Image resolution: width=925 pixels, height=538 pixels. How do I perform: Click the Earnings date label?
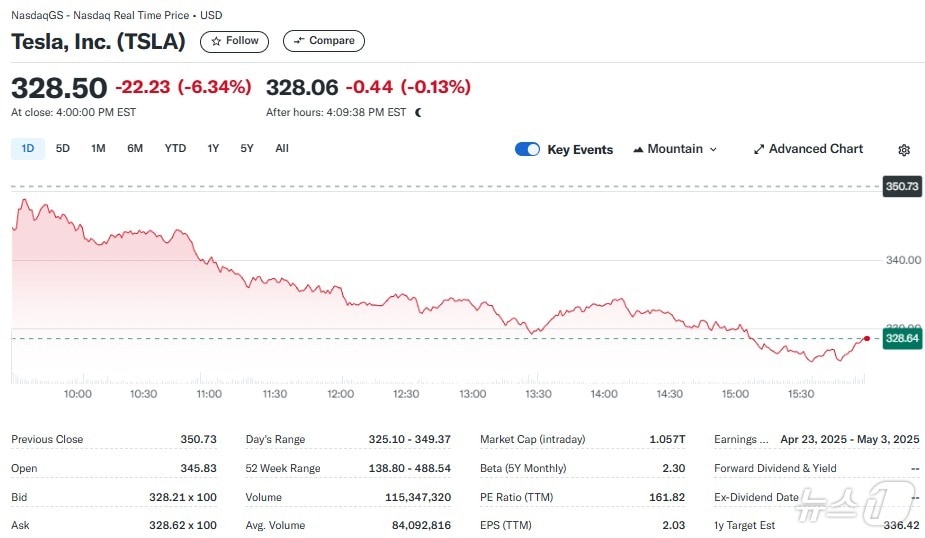coord(741,439)
